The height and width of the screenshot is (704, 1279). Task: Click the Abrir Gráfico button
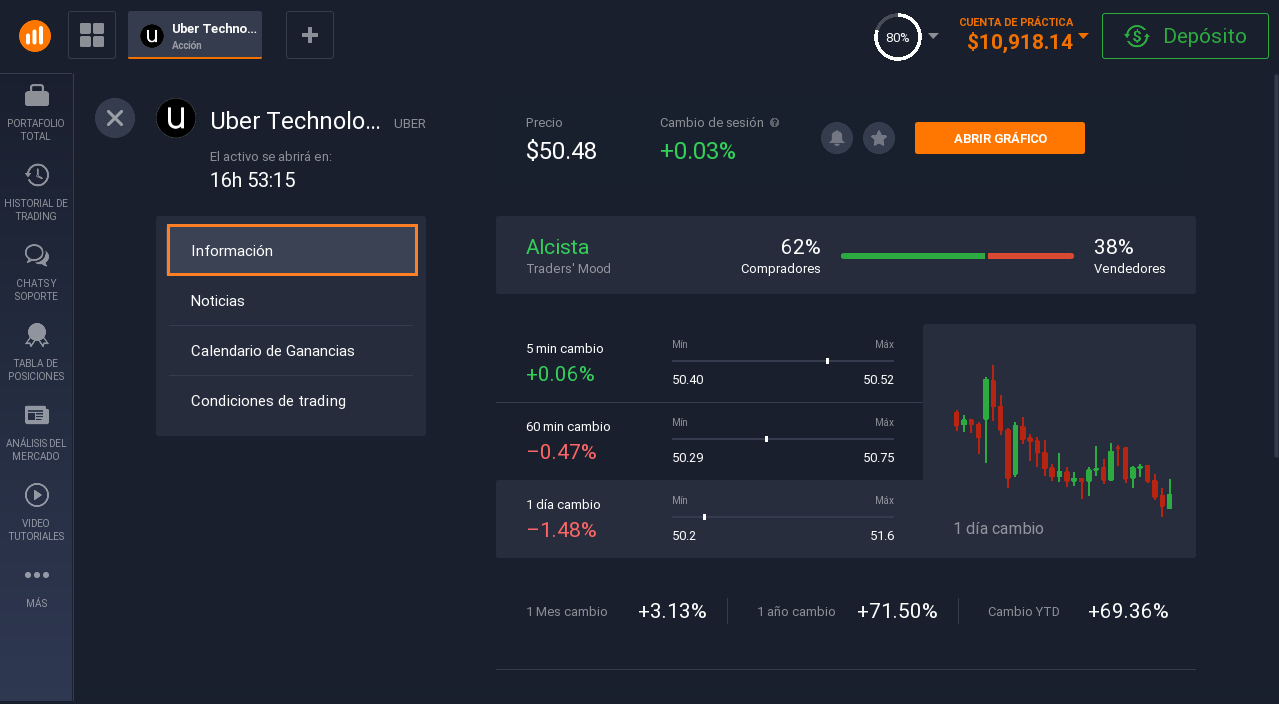1000,138
